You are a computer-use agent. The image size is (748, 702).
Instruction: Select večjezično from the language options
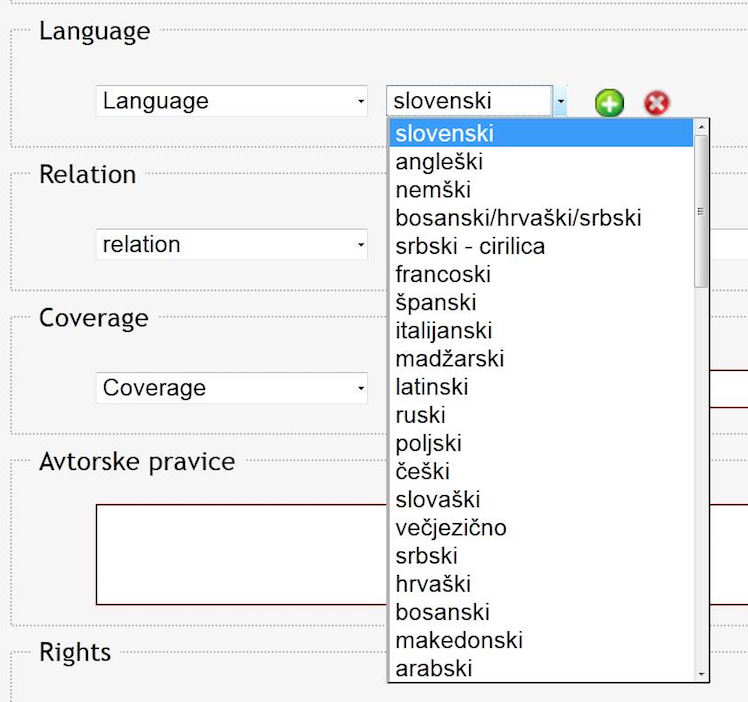(x=451, y=527)
